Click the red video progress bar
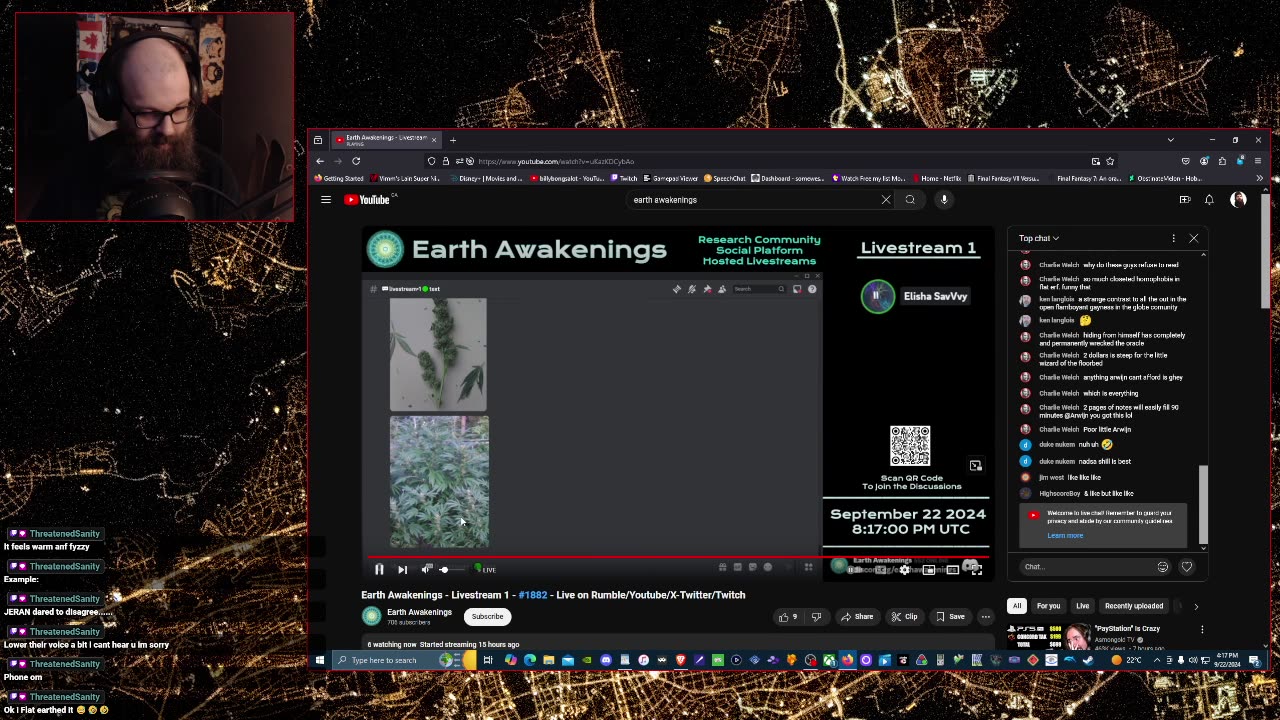This screenshot has width=1280, height=720. [x=678, y=557]
